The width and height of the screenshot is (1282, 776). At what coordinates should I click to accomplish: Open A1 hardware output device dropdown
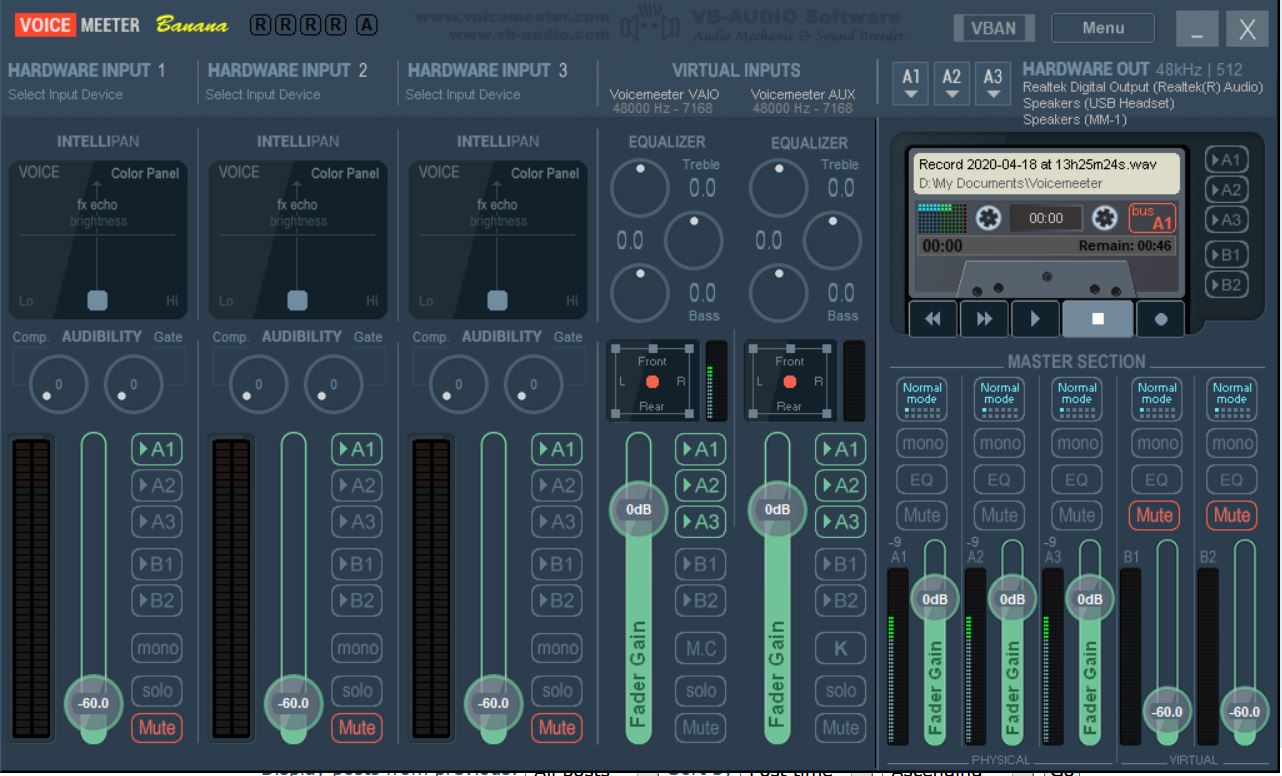tap(911, 83)
